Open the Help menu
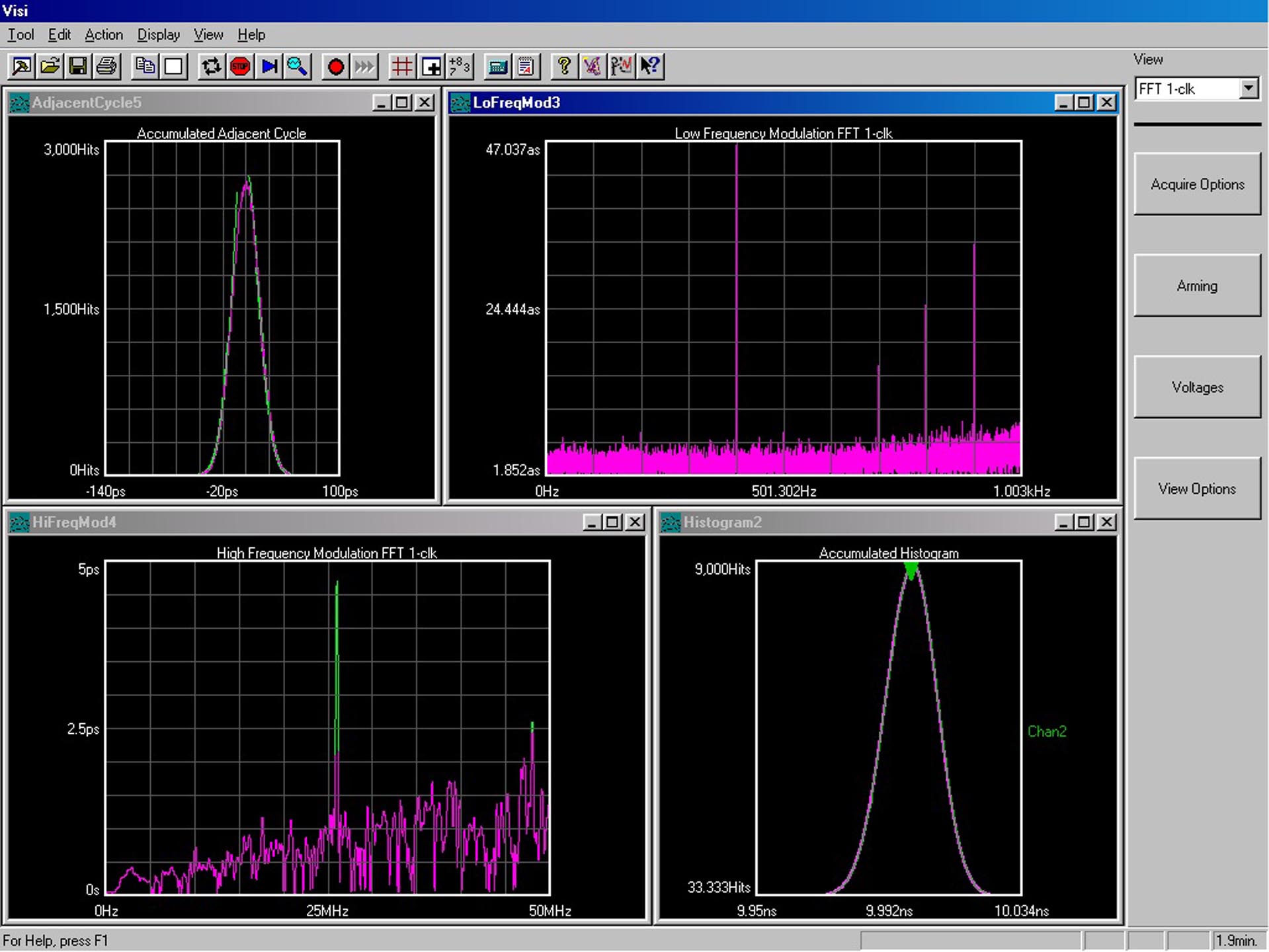The image size is (1269, 952). click(x=251, y=34)
